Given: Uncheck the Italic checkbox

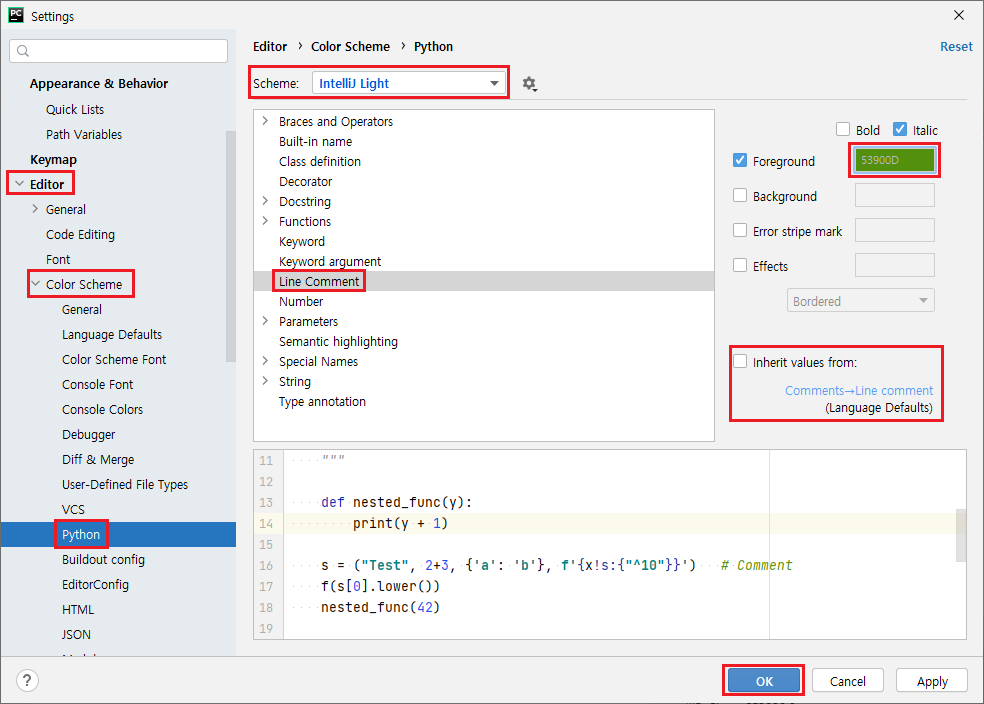Looking at the screenshot, I should coord(900,129).
